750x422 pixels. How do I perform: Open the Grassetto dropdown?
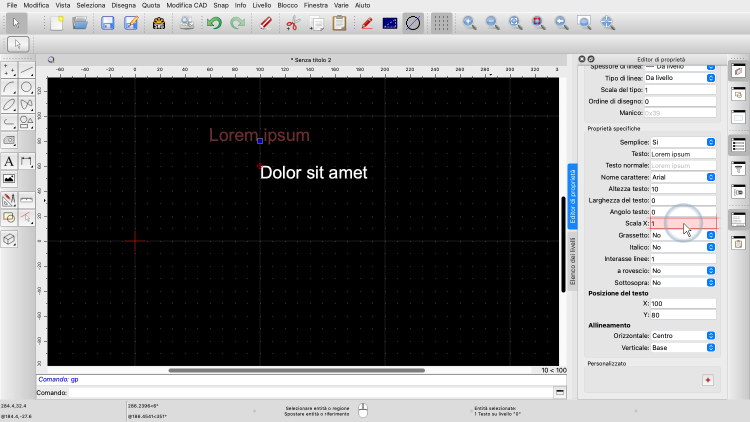click(683, 235)
